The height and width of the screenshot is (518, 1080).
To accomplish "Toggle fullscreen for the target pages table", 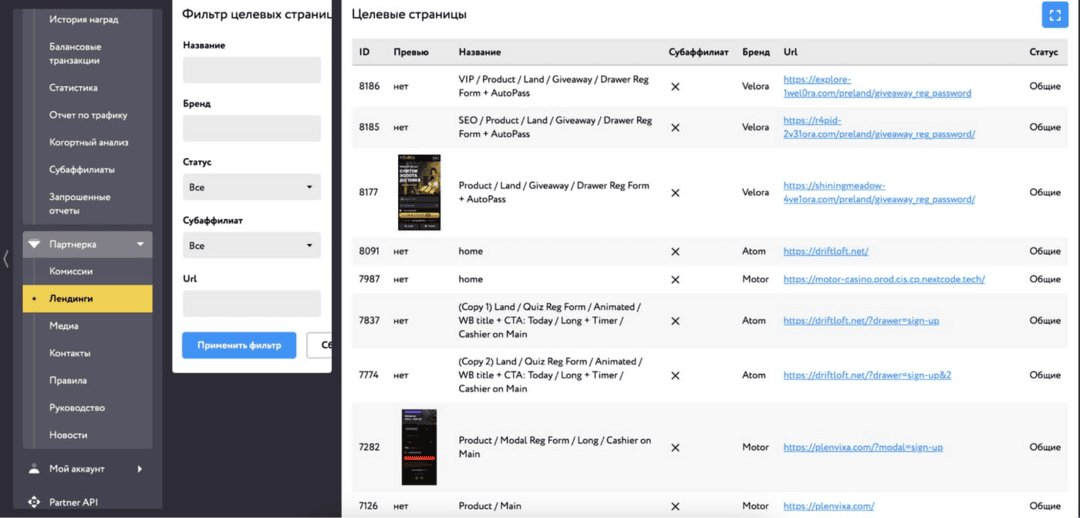I will (x=1055, y=14).
